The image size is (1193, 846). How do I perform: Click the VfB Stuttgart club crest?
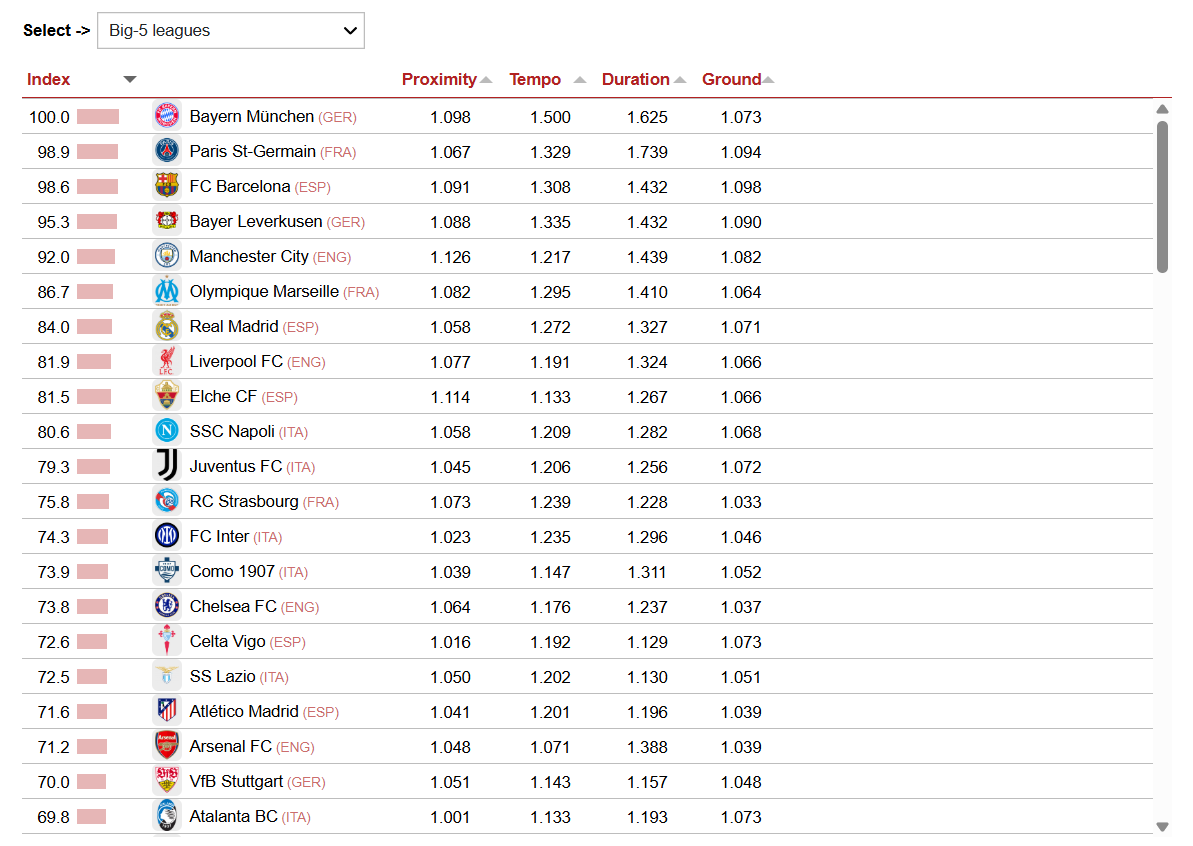coord(167,781)
